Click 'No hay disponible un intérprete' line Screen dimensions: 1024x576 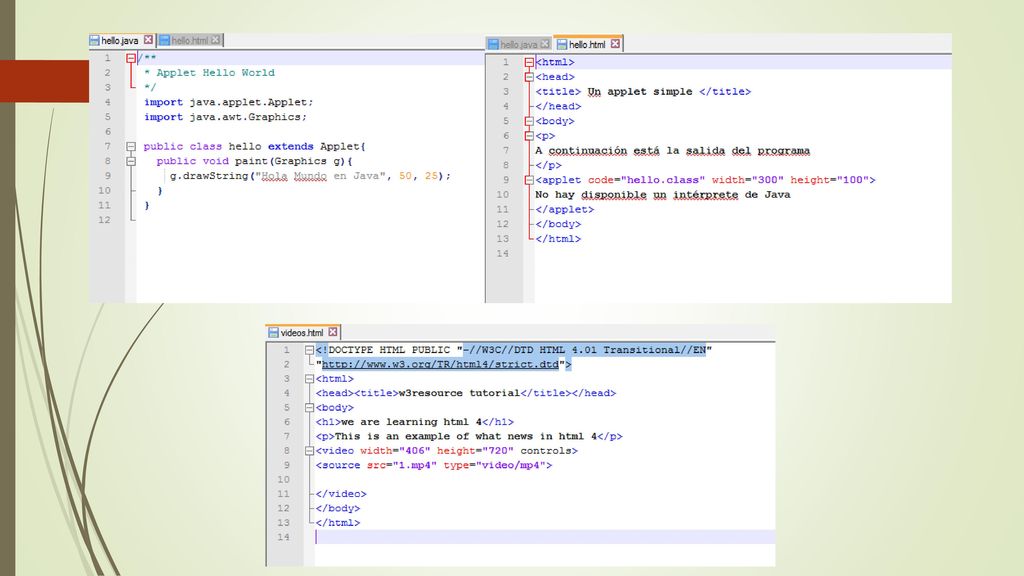663,195
